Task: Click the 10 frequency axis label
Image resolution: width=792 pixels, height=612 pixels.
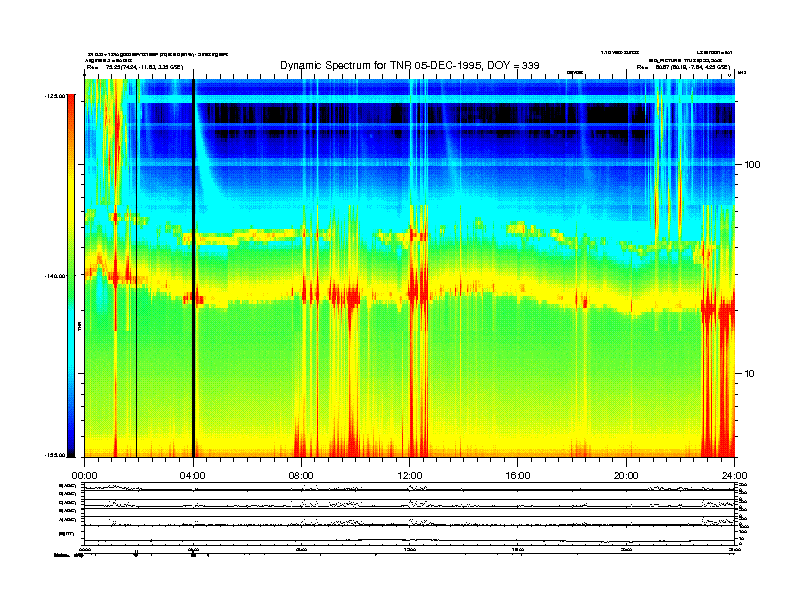Action: [750, 374]
